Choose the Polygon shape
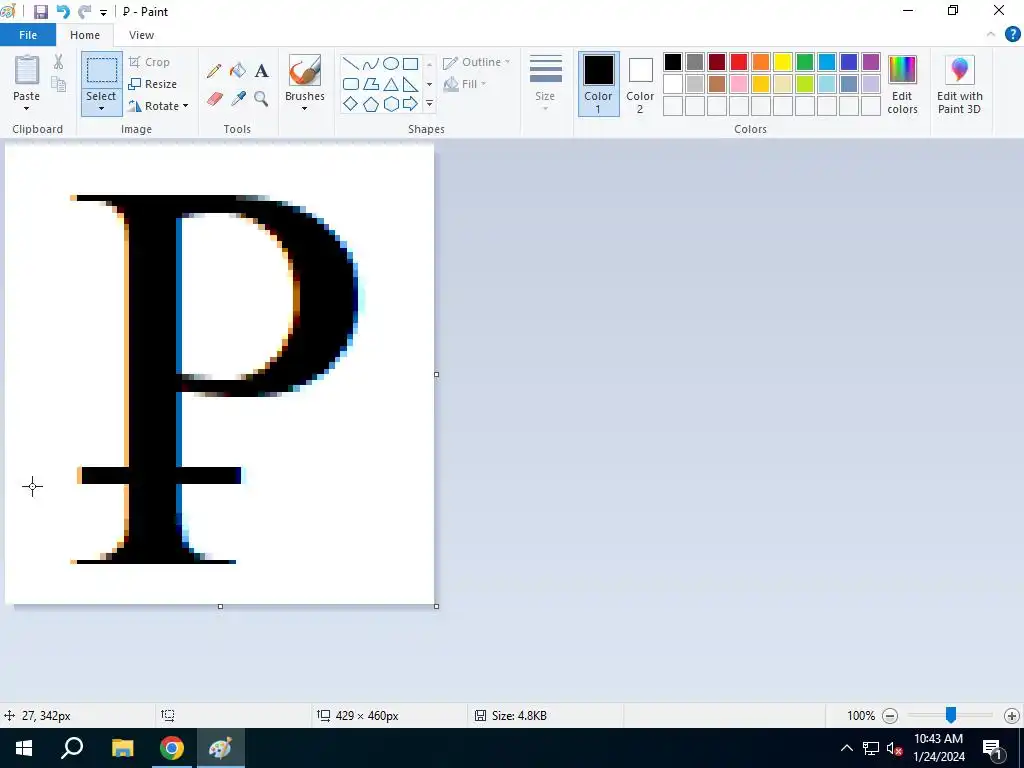This screenshot has height=768, width=1024. coord(371,84)
